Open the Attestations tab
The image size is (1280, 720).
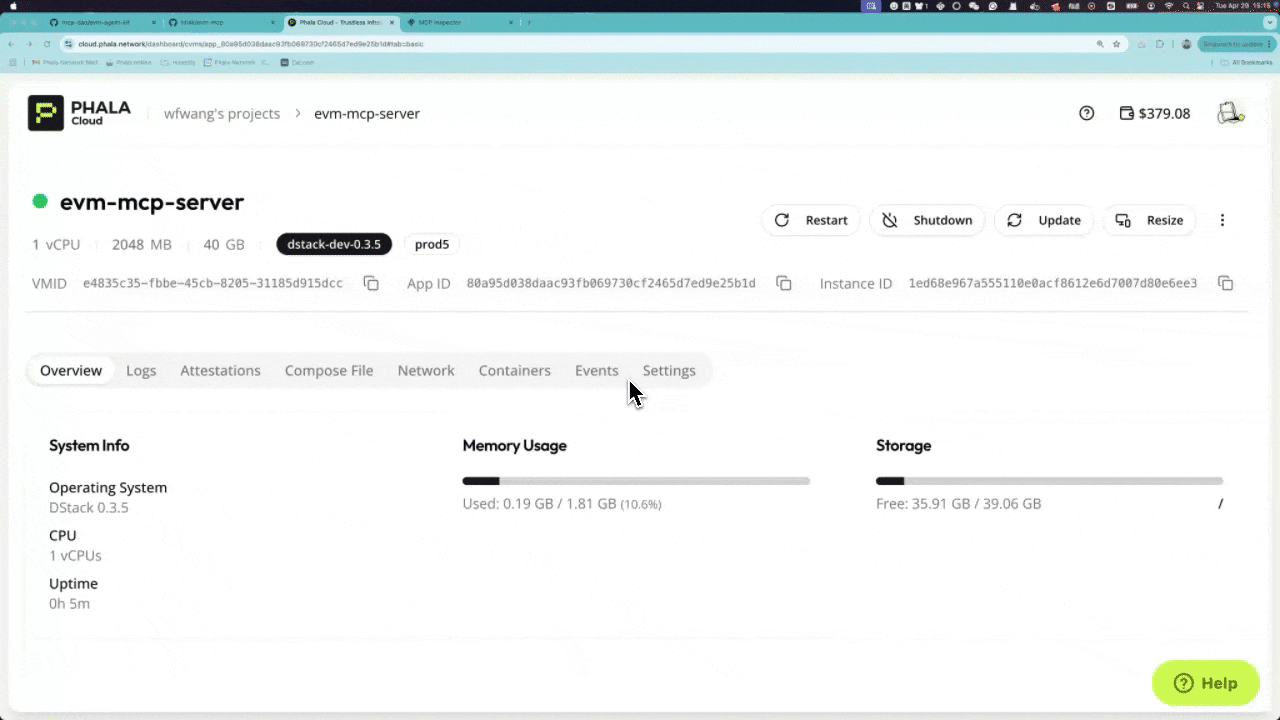click(x=220, y=370)
